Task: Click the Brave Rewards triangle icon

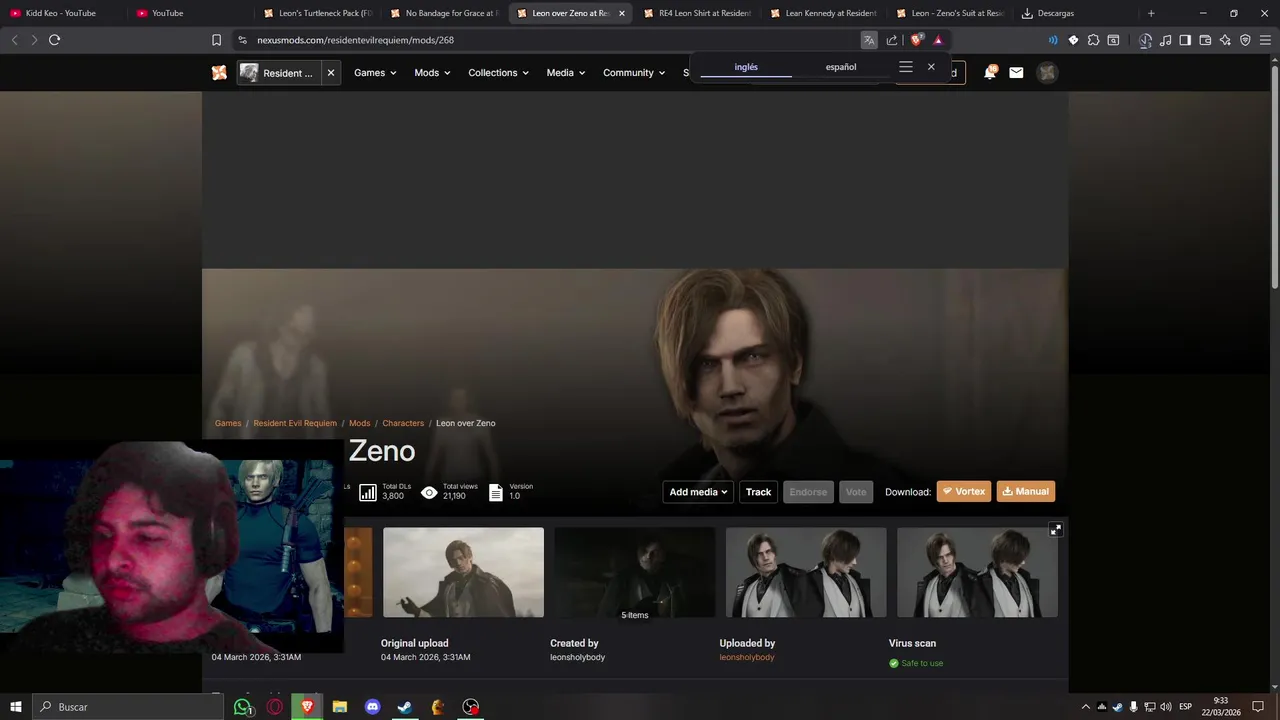Action: tap(938, 40)
